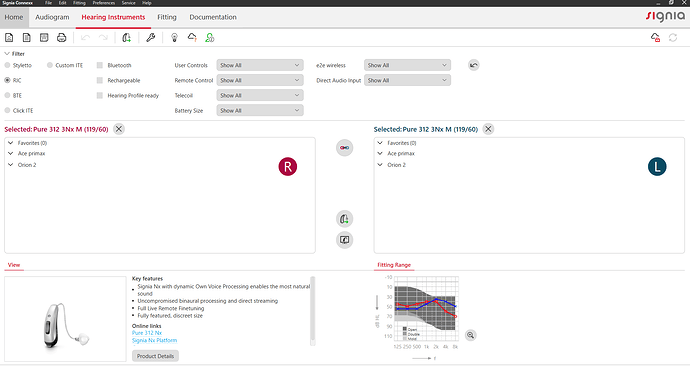Collapse the Filter section
The height and width of the screenshot is (366, 690).
(x=7, y=54)
